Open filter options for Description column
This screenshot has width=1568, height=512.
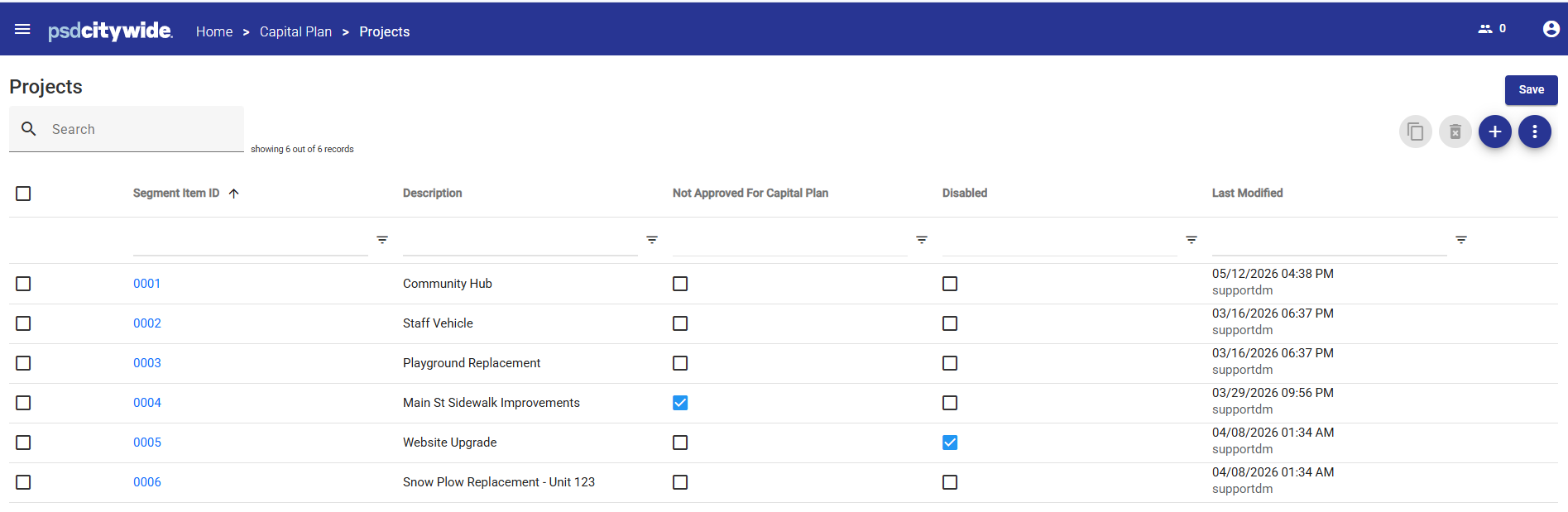[x=652, y=240]
